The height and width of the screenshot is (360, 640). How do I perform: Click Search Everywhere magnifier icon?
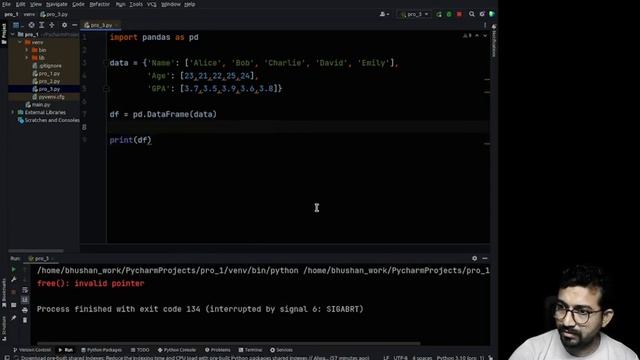click(472, 14)
